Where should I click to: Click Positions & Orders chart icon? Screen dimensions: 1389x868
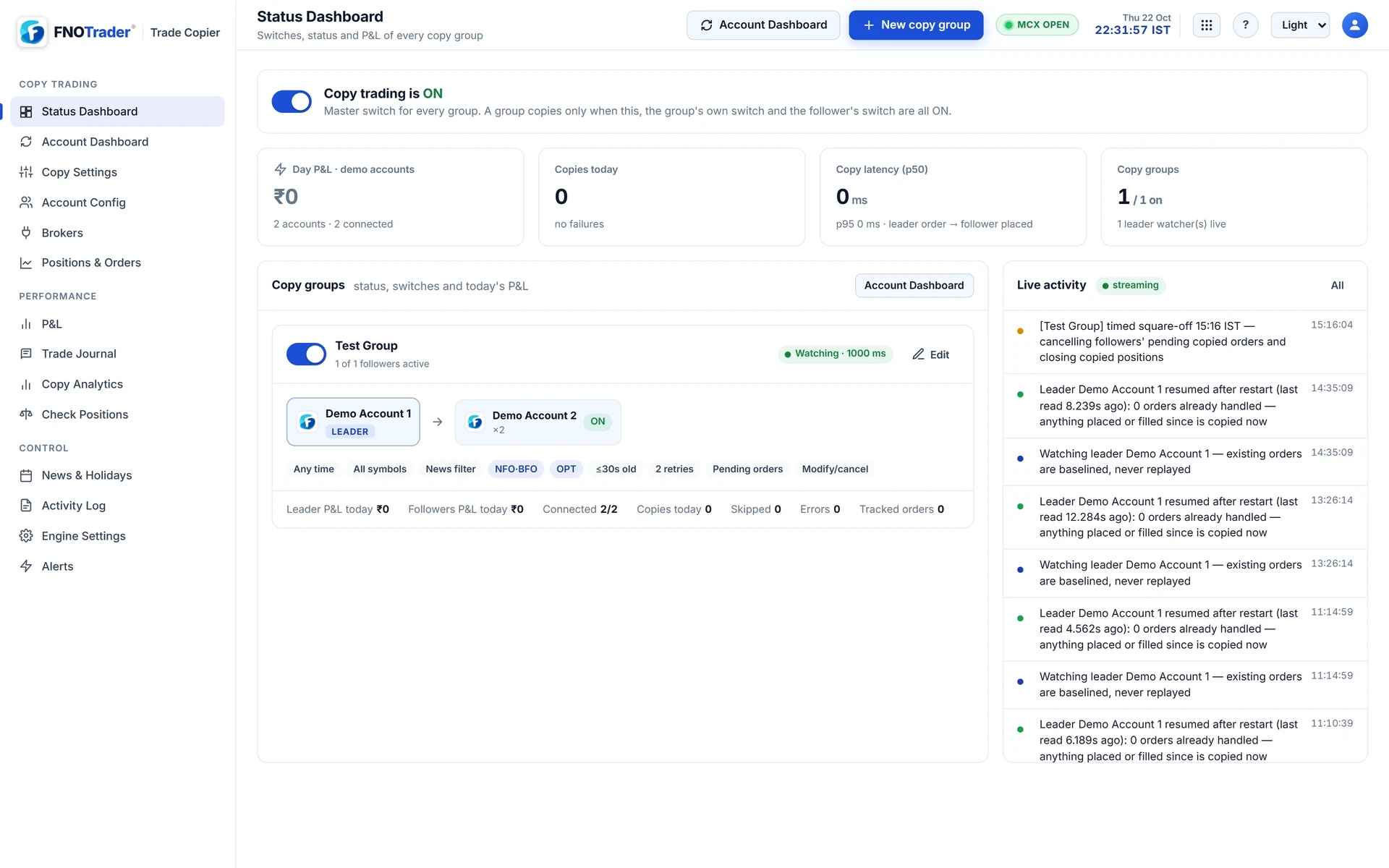(26, 263)
